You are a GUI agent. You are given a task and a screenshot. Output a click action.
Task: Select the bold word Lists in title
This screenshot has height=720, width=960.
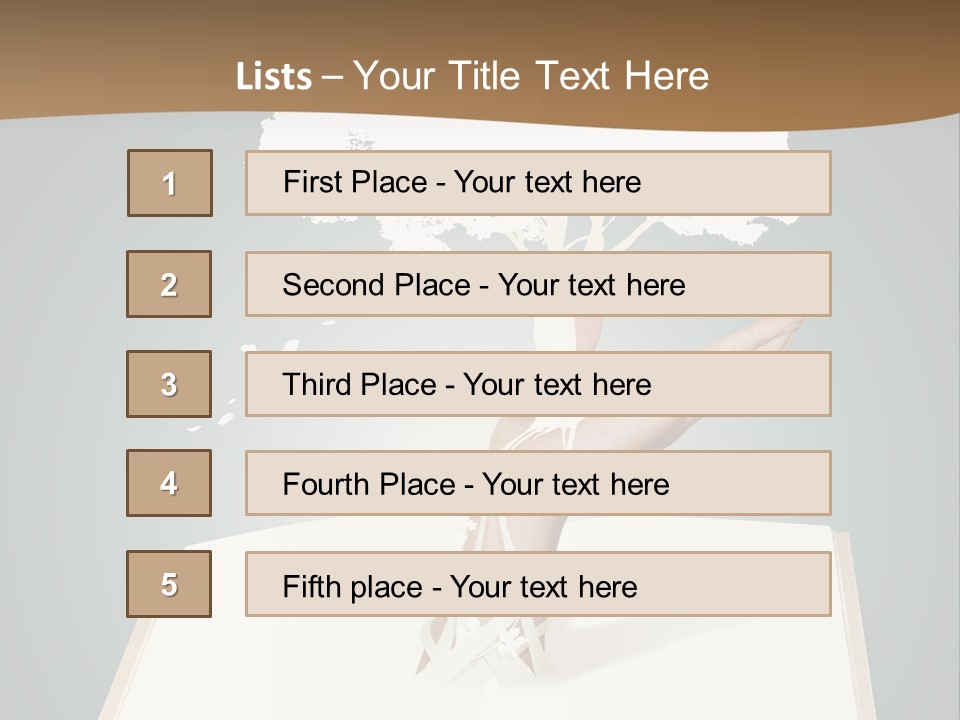click(x=274, y=77)
